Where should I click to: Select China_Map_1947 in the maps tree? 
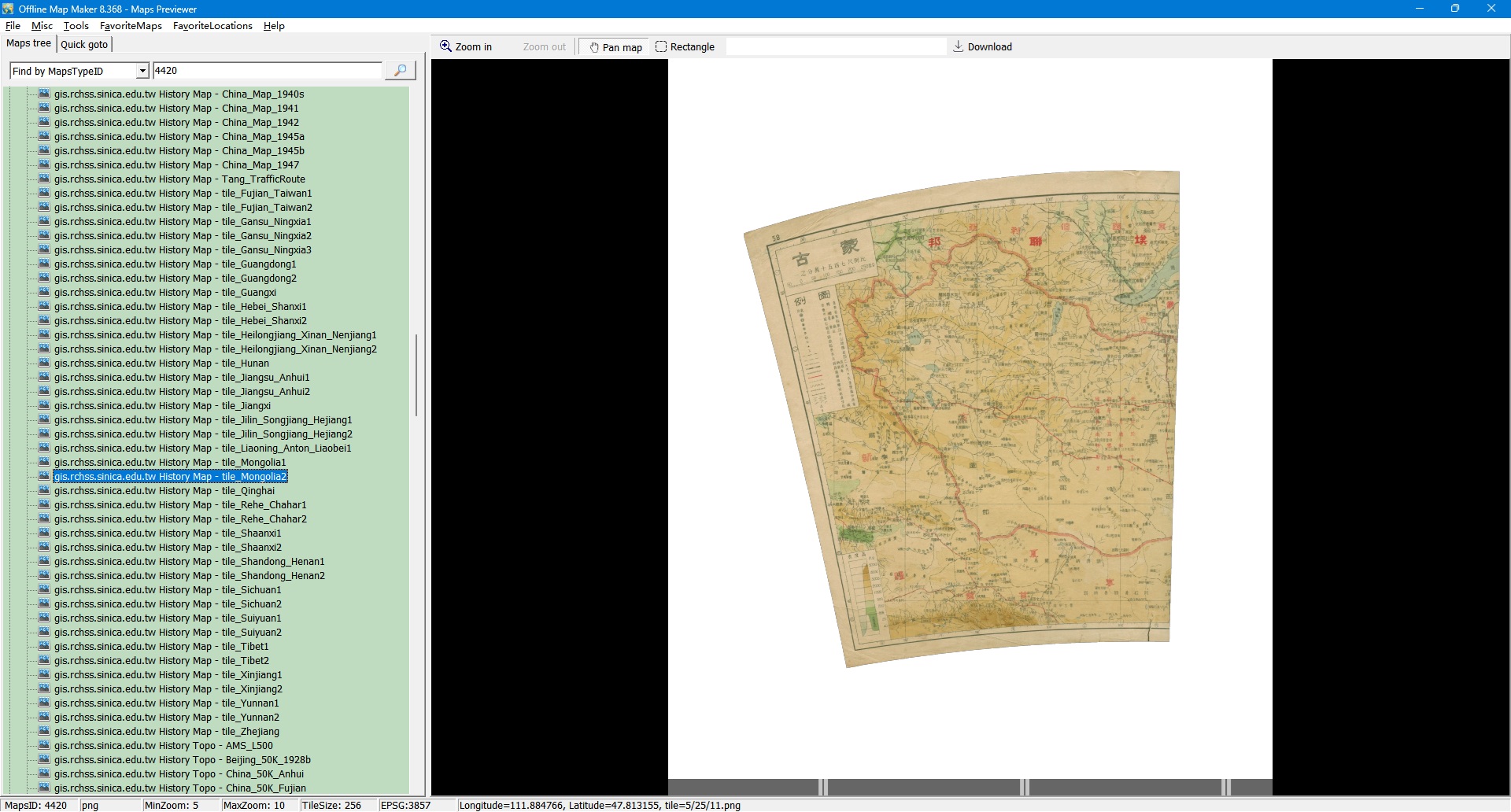point(176,165)
